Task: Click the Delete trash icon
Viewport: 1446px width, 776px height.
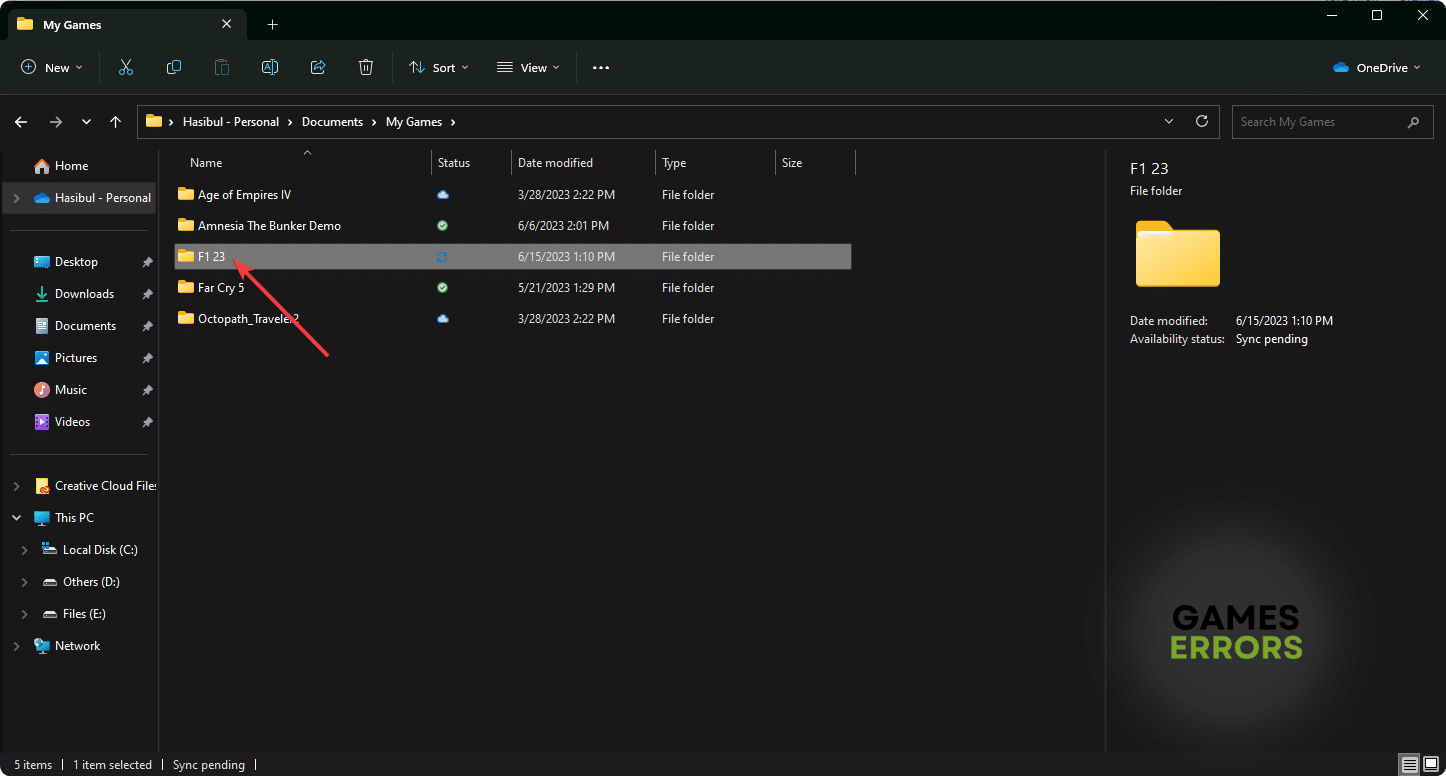Action: (366, 68)
